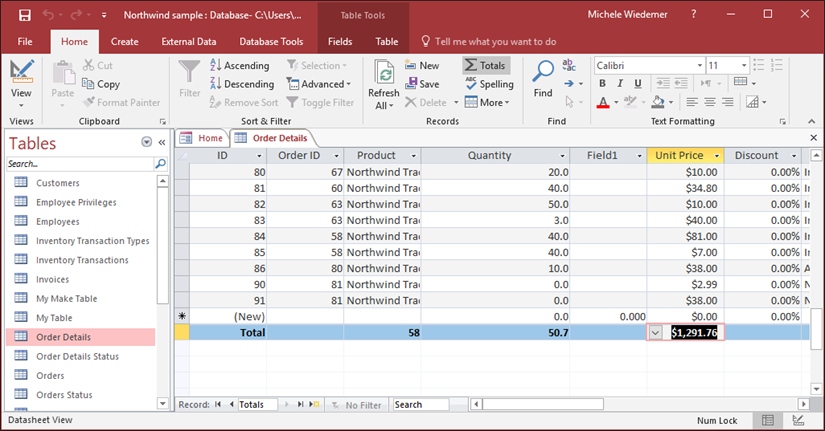Open the Total row Unit Price function dropdown
The image size is (825, 431).
[655, 333]
